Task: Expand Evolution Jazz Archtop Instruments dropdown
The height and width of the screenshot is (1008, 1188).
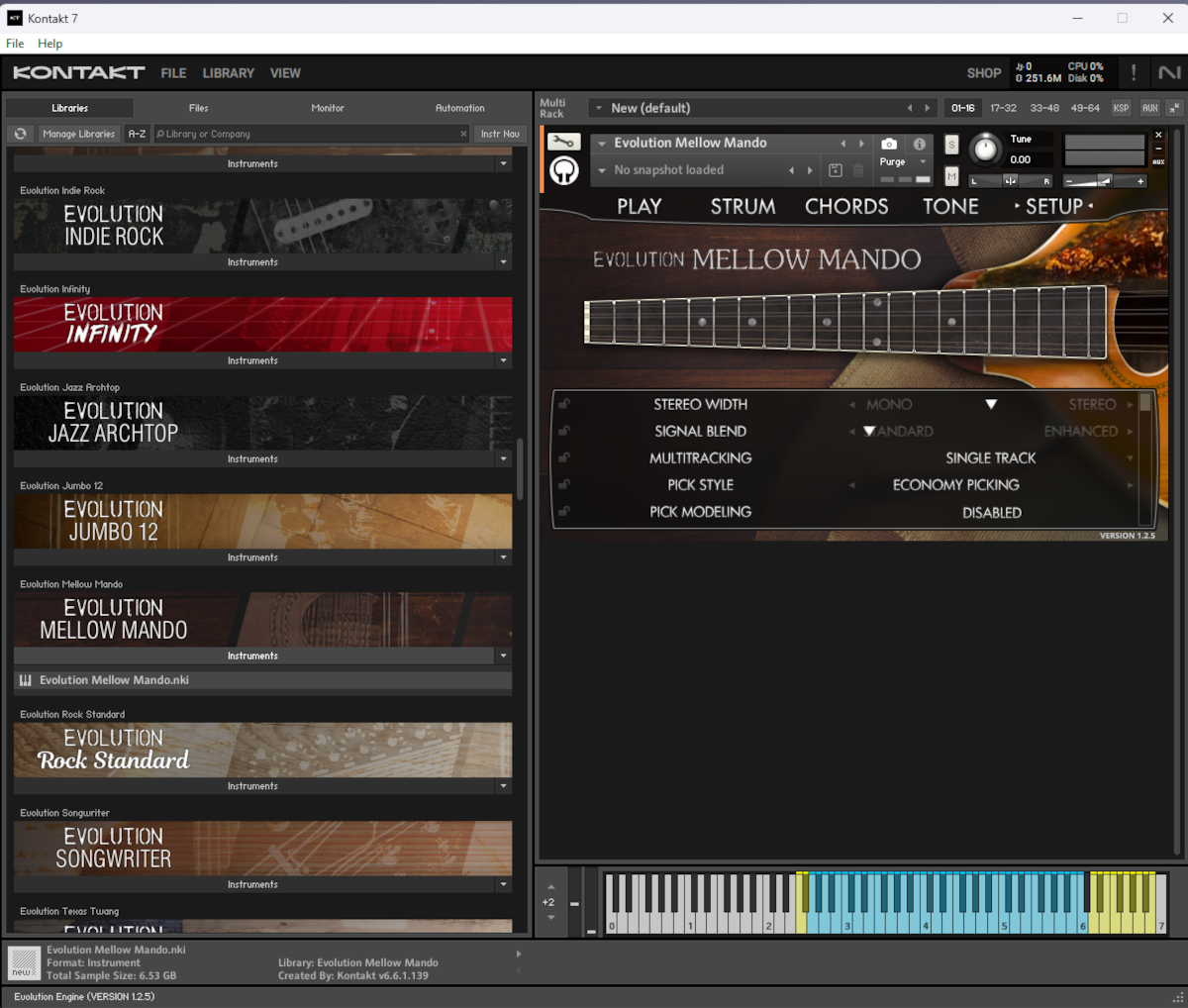Action: point(503,458)
